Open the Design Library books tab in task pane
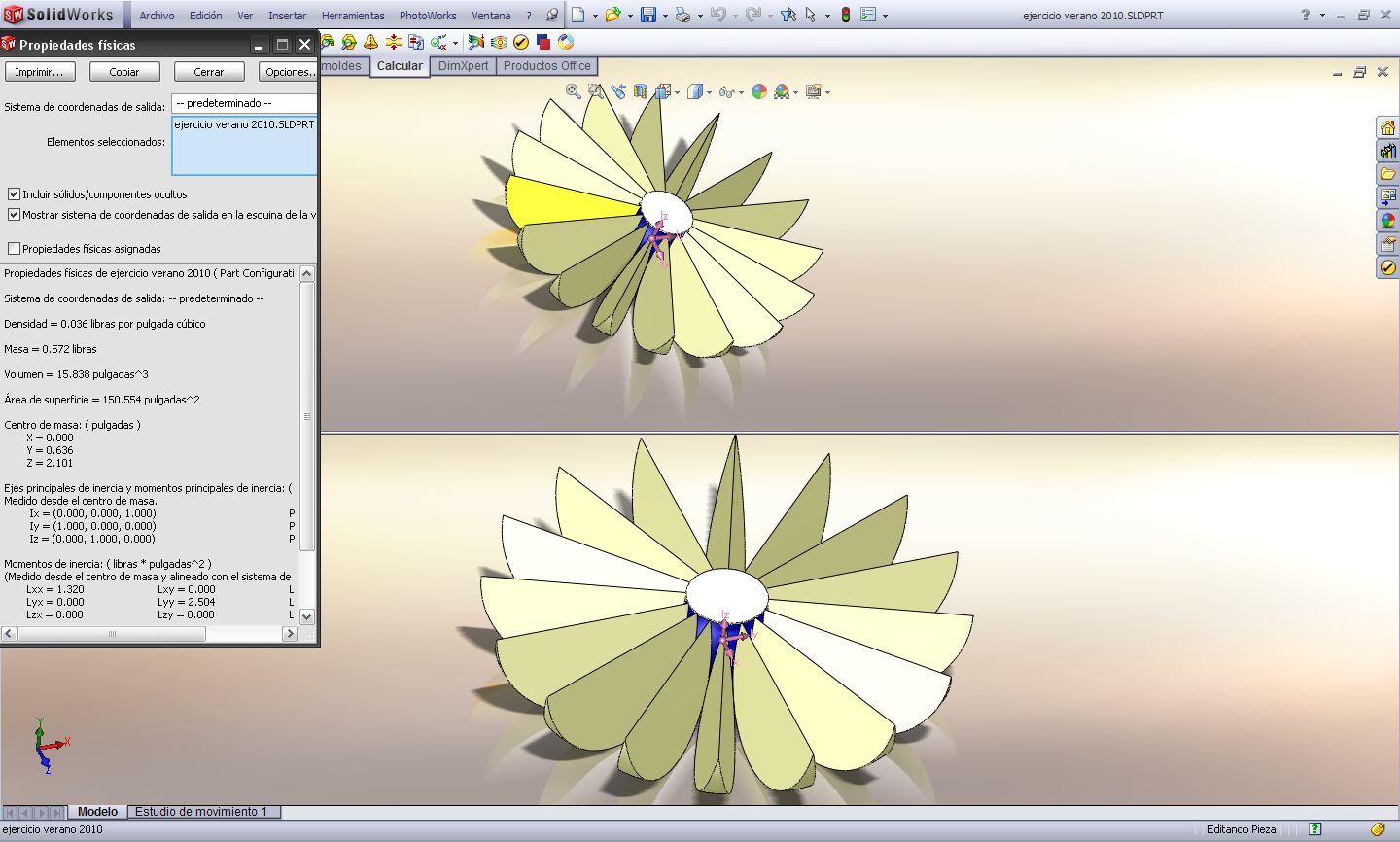1400x842 pixels. tap(1388, 151)
